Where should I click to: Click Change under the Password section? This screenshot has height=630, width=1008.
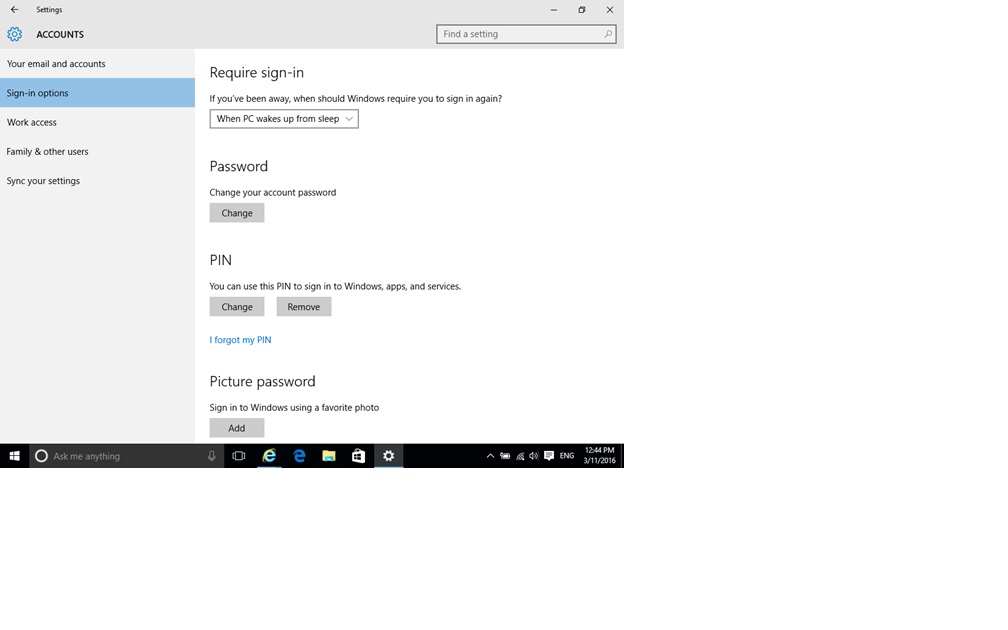237,213
